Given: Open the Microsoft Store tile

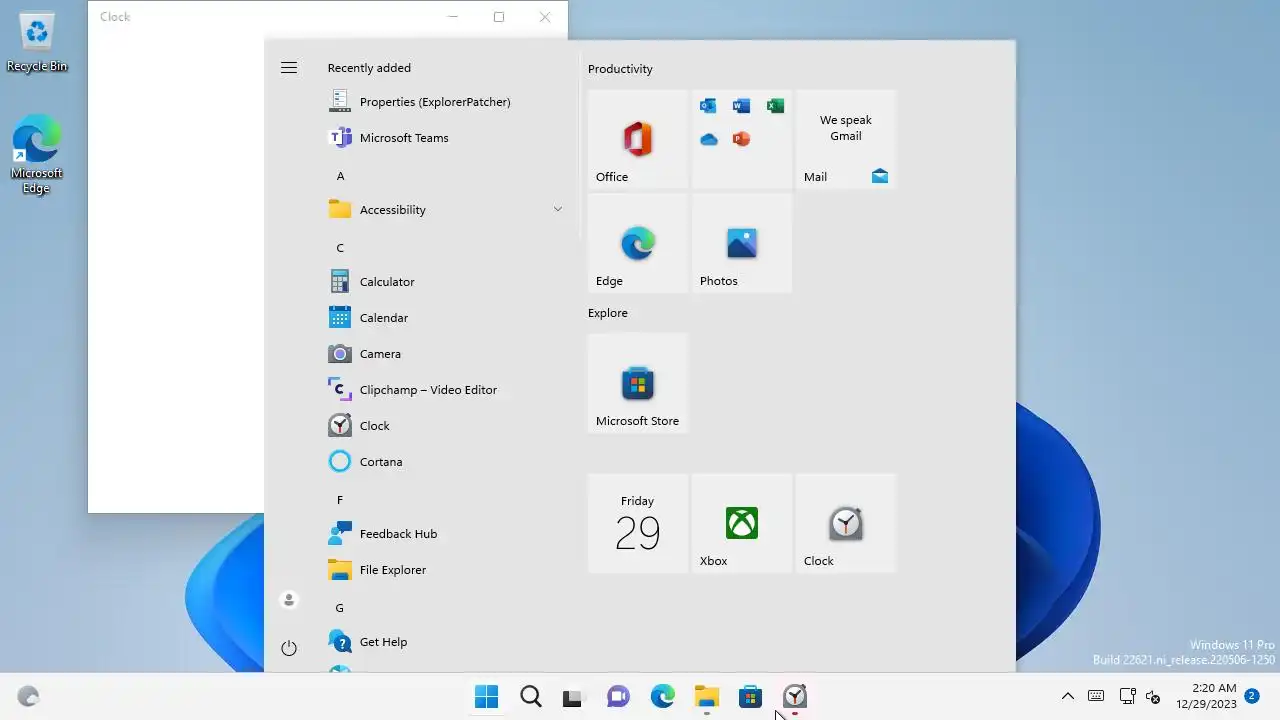Looking at the screenshot, I should coord(638,384).
